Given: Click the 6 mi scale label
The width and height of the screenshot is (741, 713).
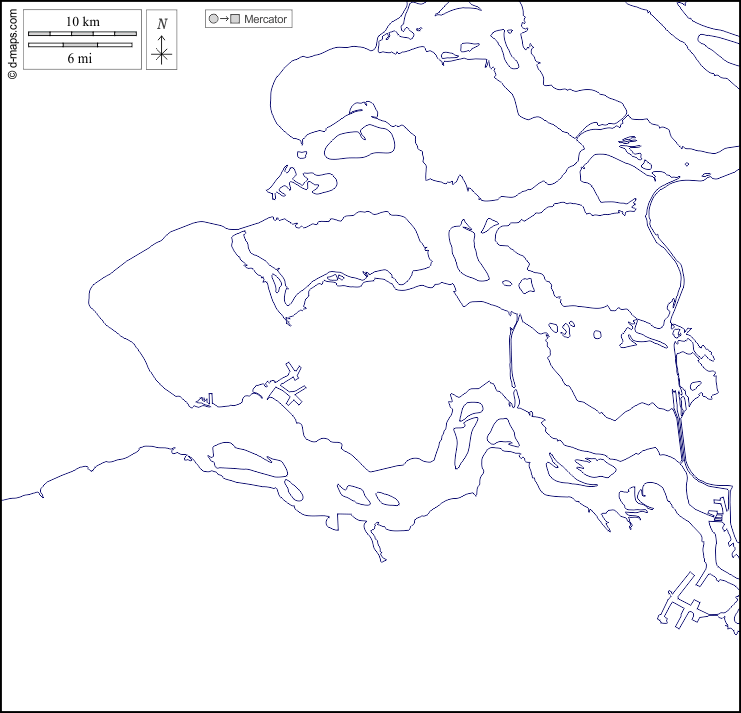Looking at the screenshot, I should tap(82, 58).
